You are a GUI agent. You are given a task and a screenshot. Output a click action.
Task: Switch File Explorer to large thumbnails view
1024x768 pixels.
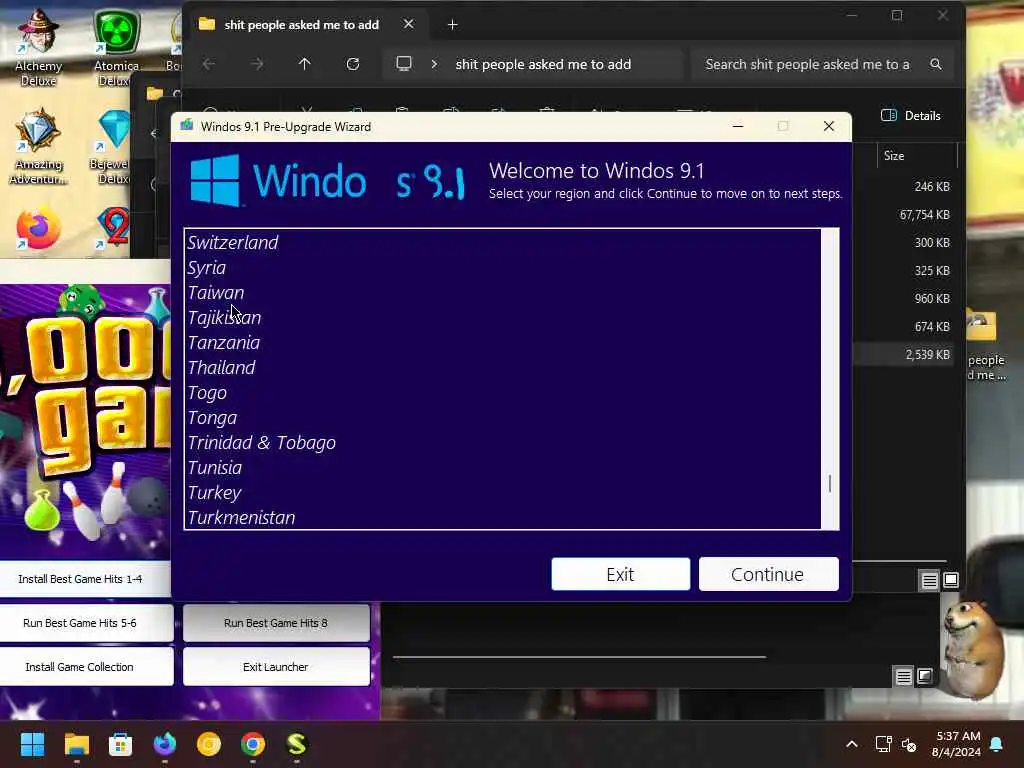[951, 580]
